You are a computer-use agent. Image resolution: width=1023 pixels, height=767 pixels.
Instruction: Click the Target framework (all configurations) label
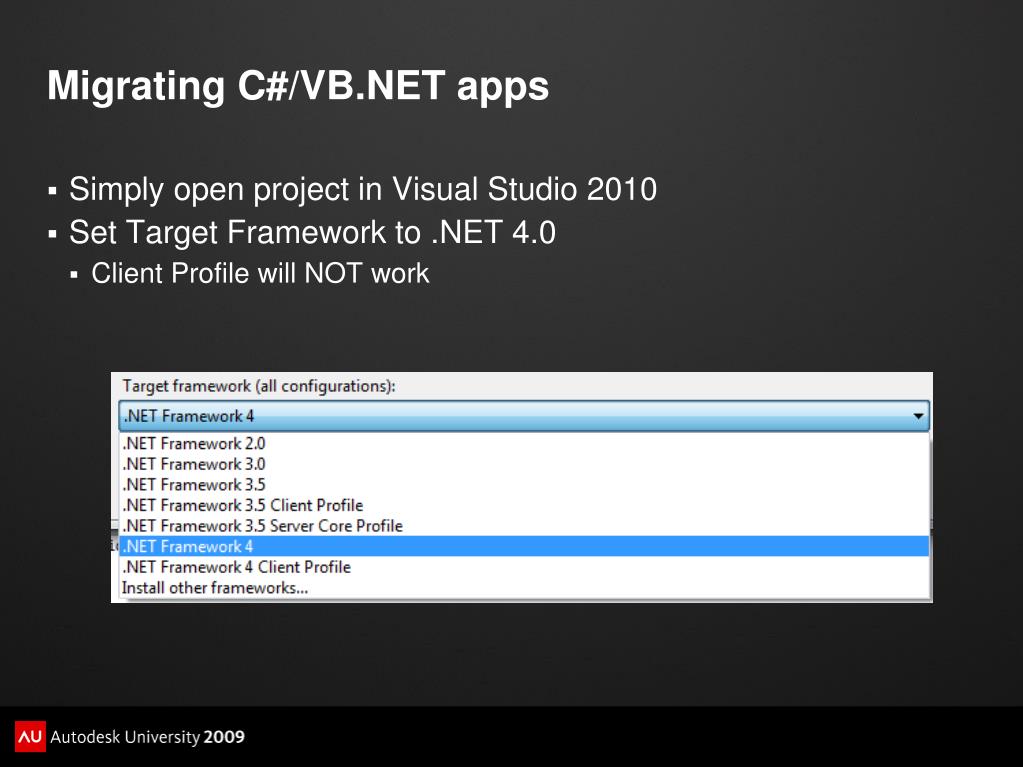pos(259,386)
